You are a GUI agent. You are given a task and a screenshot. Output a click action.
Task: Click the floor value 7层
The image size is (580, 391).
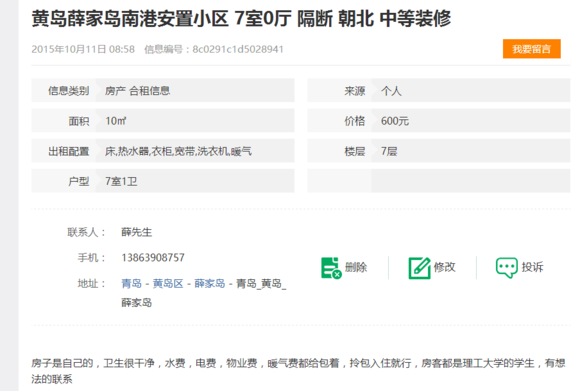tap(389, 151)
